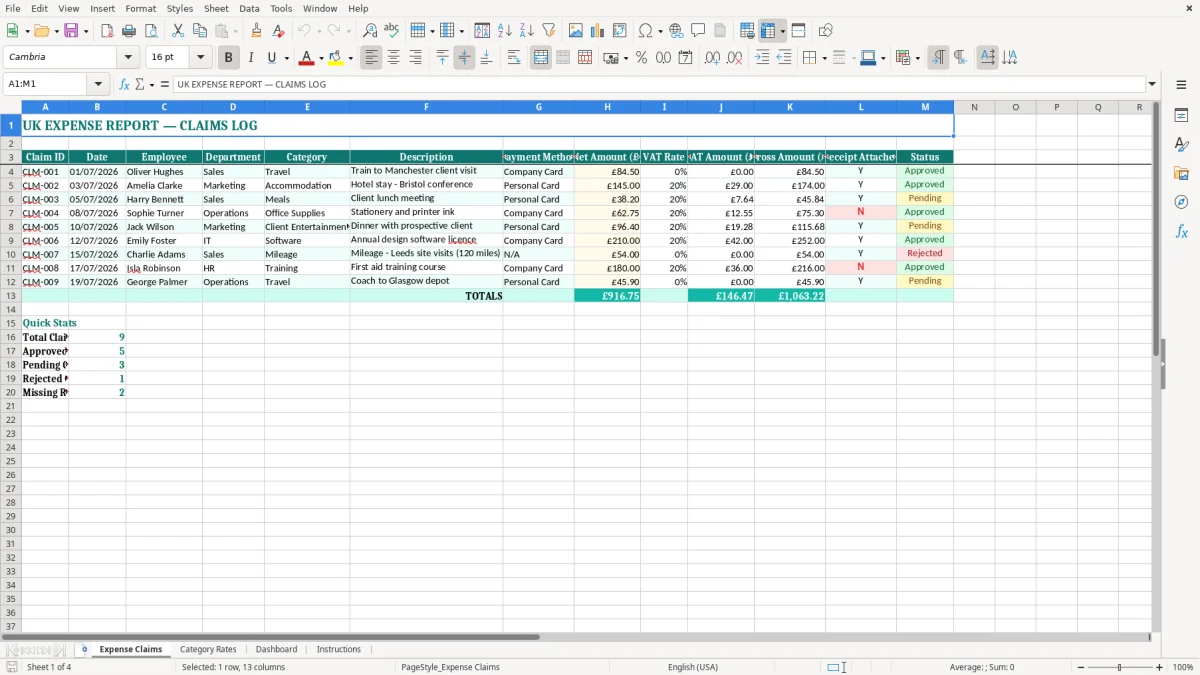Viewport: 1200px width, 675px height.
Task: Click the Sort Ascending icon
Action: [x=505, y=31]
